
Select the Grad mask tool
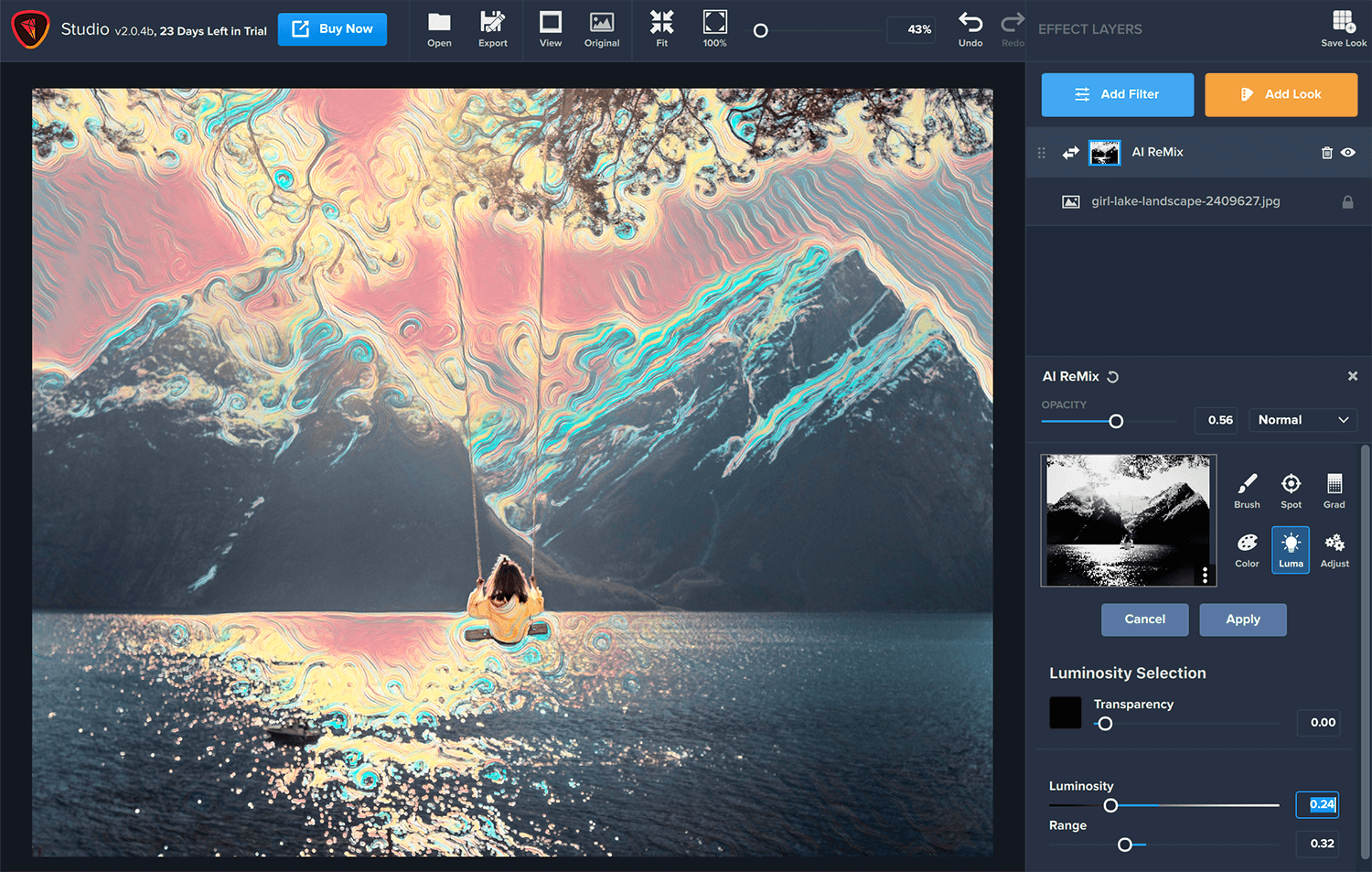pos(1334,490)
